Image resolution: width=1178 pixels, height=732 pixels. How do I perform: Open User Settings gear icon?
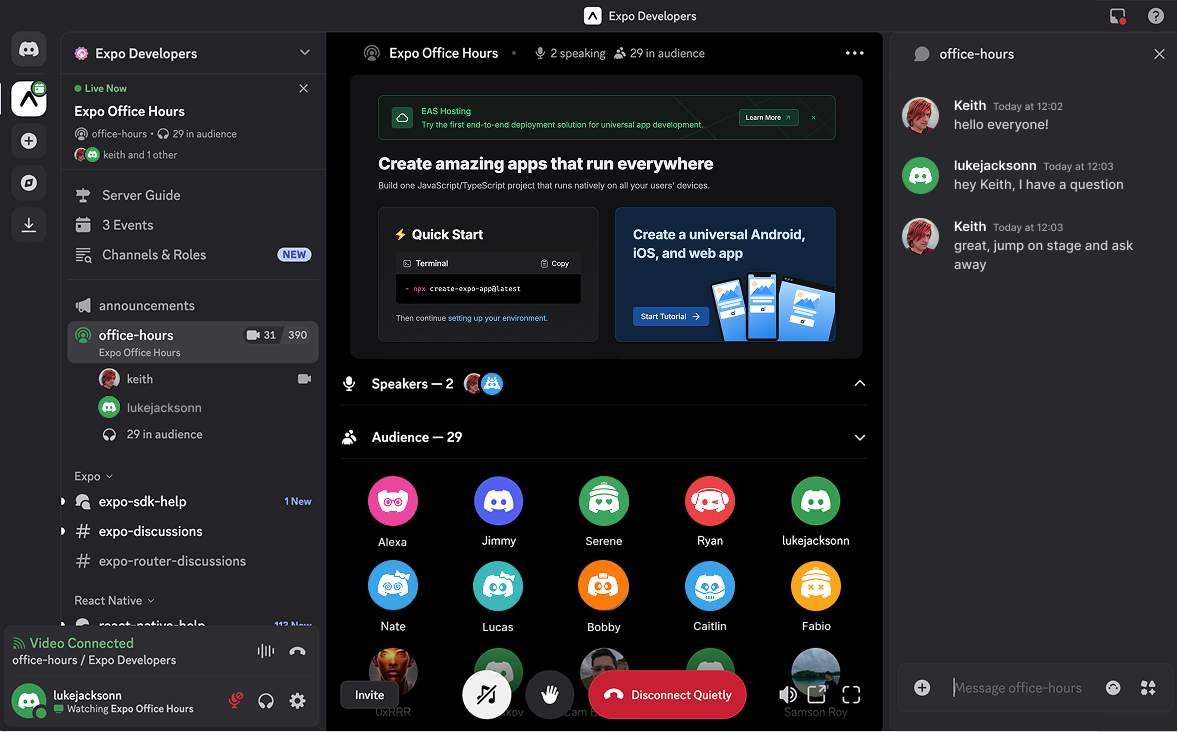(x=298, y=700)
